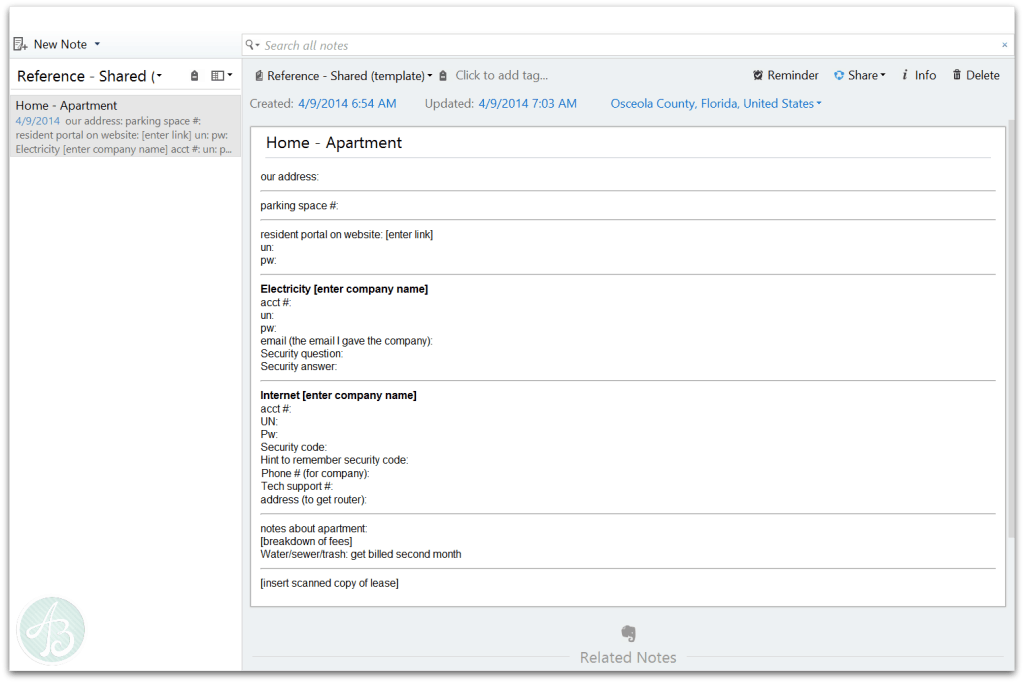This screenshot has width=1024, height=683.
Task: Click the 'Phone # (for company):' line
Action: [x=315, y=473]
